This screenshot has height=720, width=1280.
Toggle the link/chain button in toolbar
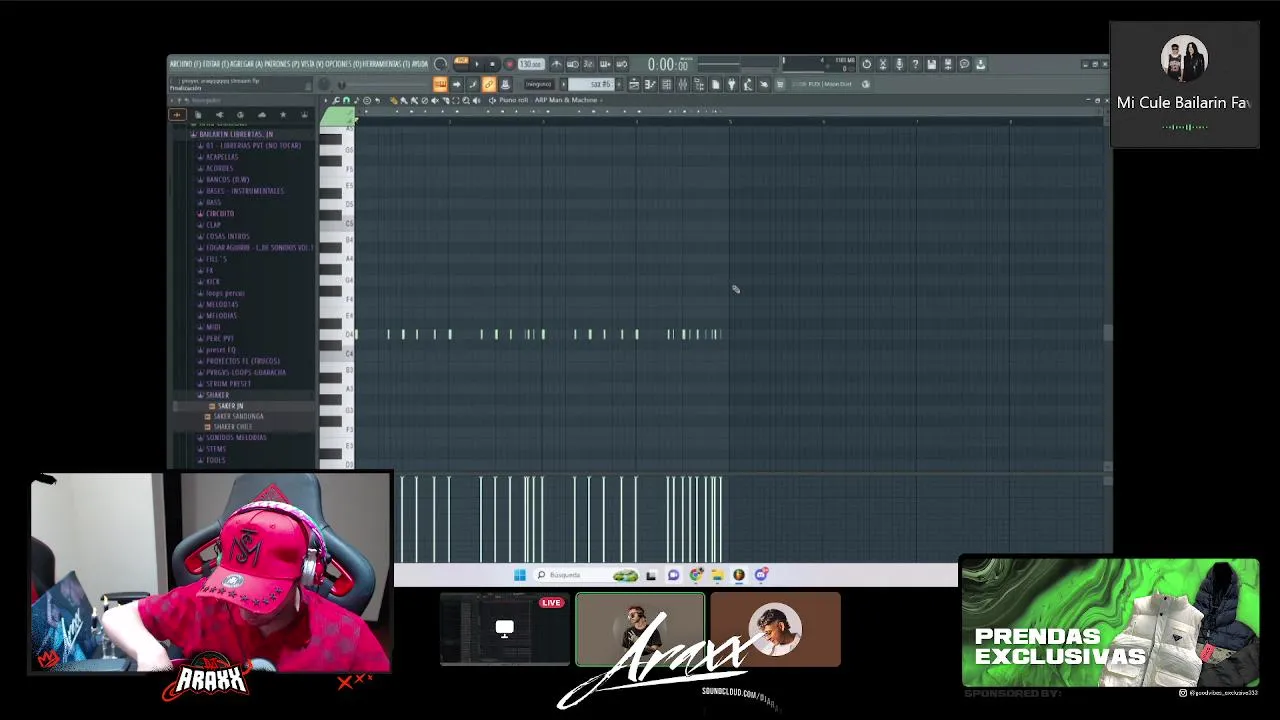click(488, 84)
